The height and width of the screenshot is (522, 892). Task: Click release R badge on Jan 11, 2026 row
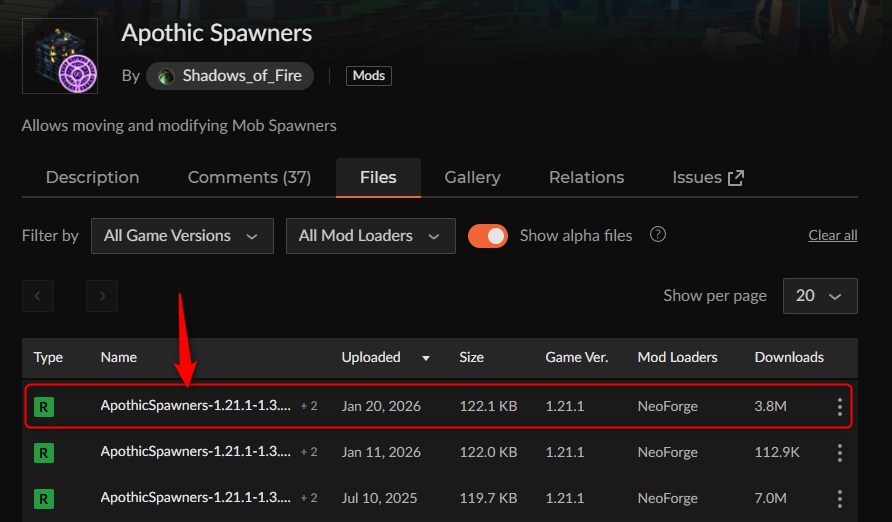coord(44,453)
